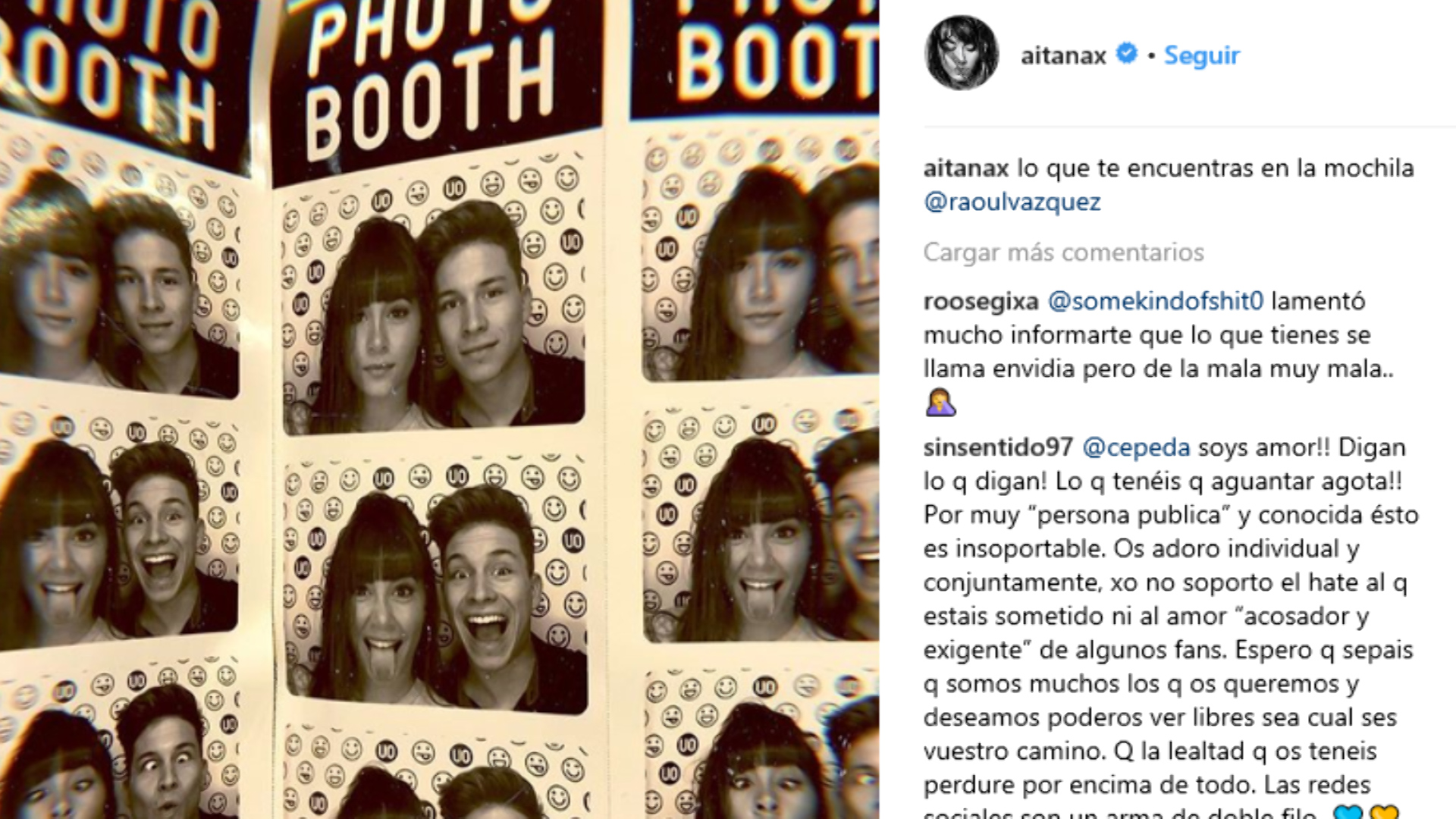Click the blue verified badge icon
1456x819 pixels.
point(1127,54)
